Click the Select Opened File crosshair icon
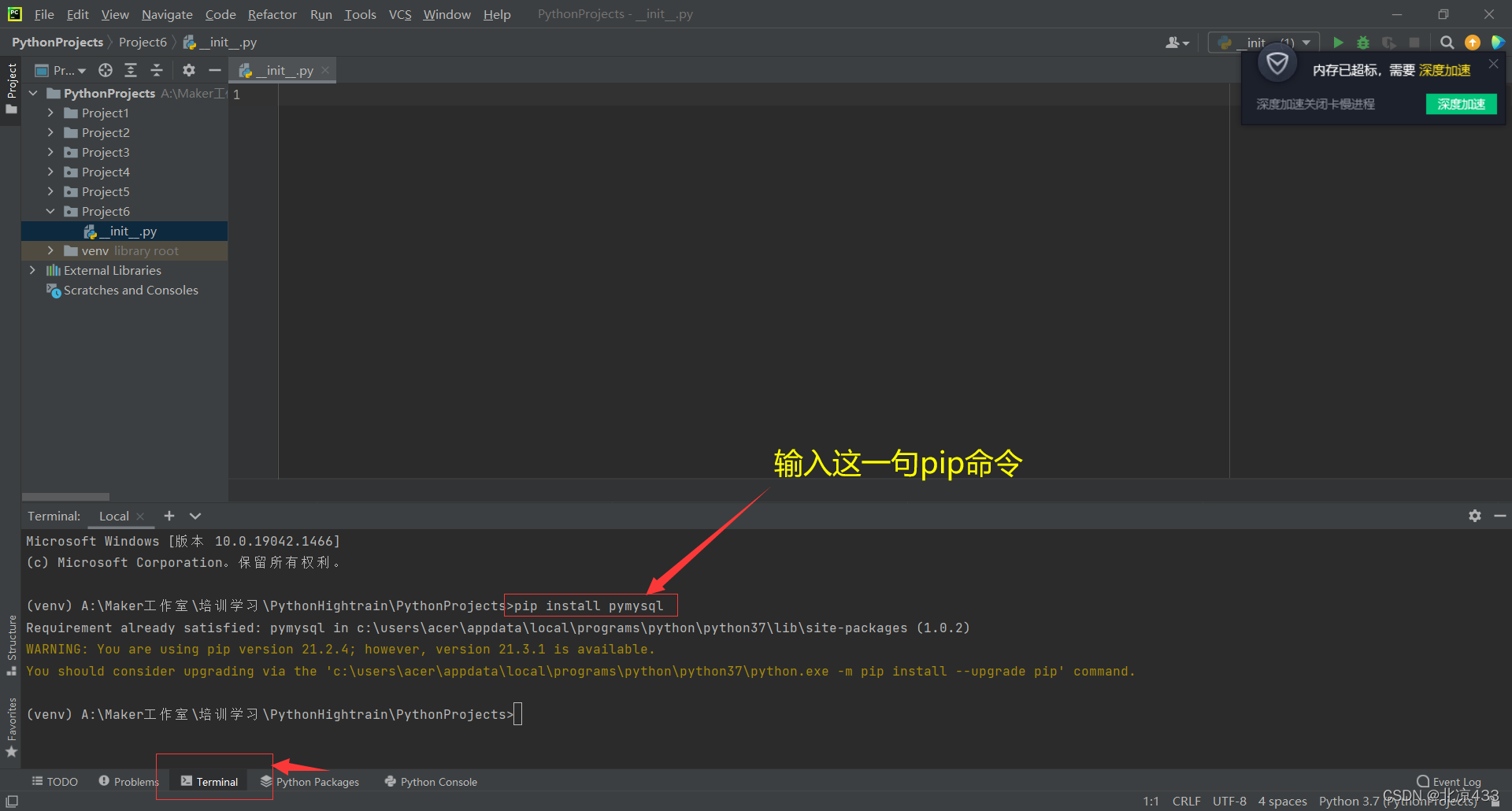Screen dimensions: 1512x811 (x=105, y=70)
